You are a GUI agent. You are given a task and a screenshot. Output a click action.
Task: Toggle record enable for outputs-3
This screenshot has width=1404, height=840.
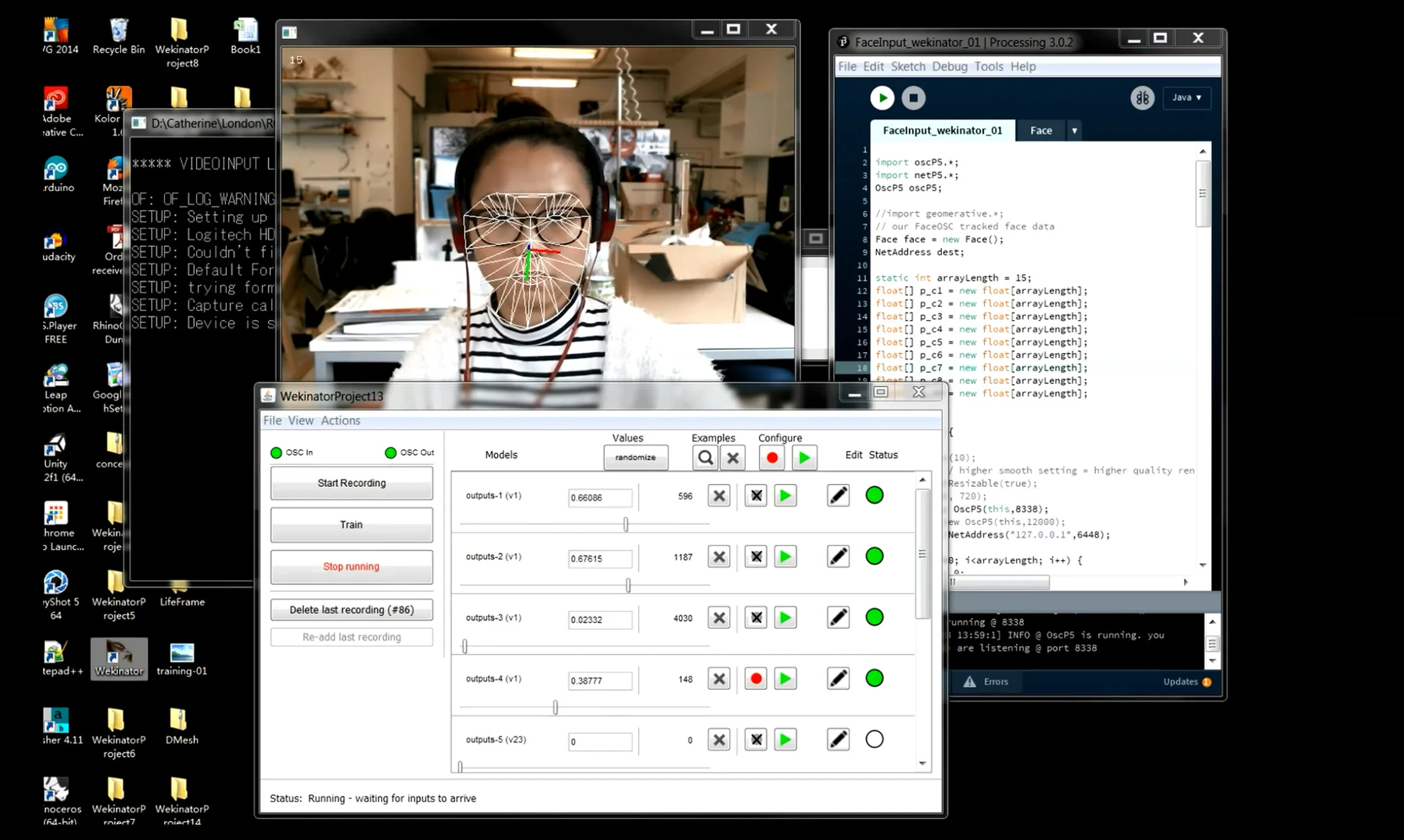756,618
